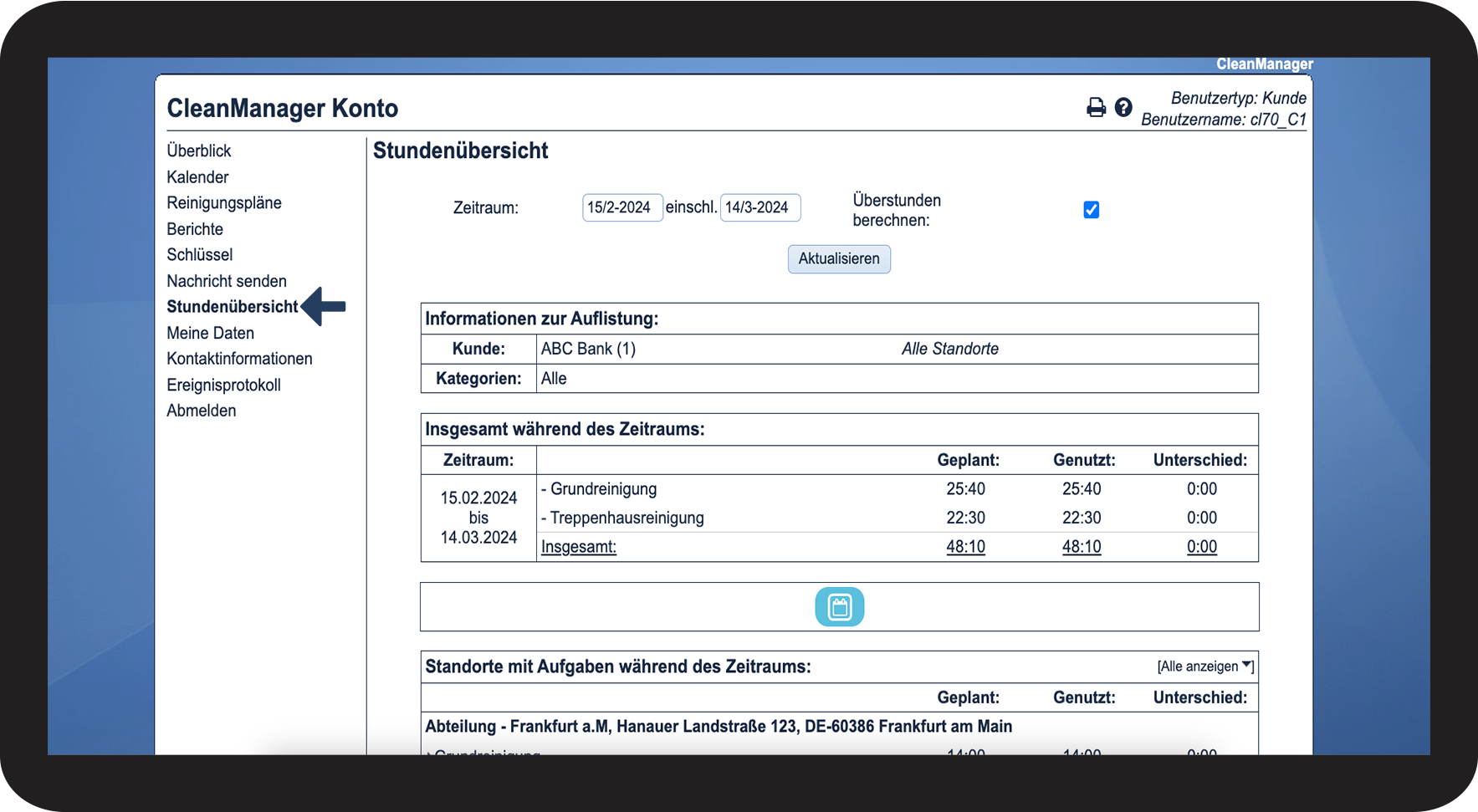Open Meine Daten in the sidebar
The height and width of the screenshot is (812, 1478).
(x=211, y=333)
